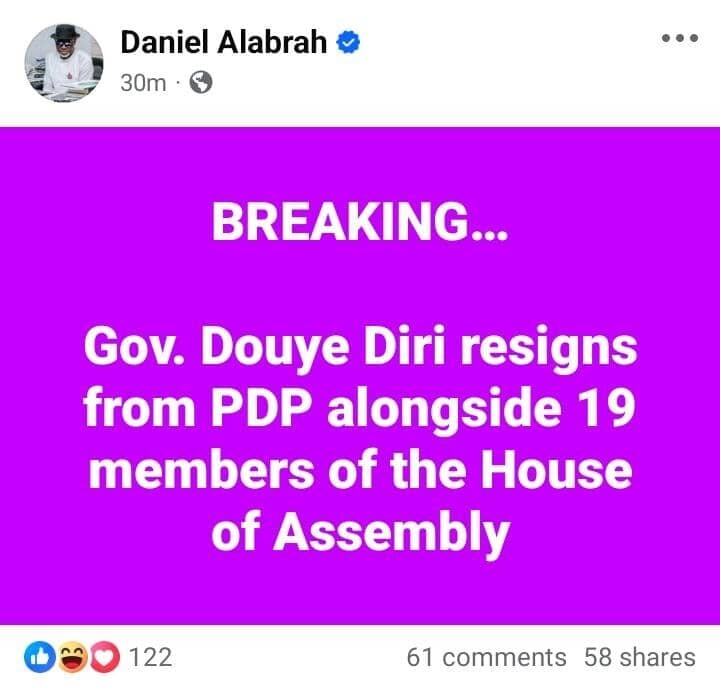Screen dimensions: 720x687
Task: Tap the 'members of the House' line
Action: click(360, 473)
